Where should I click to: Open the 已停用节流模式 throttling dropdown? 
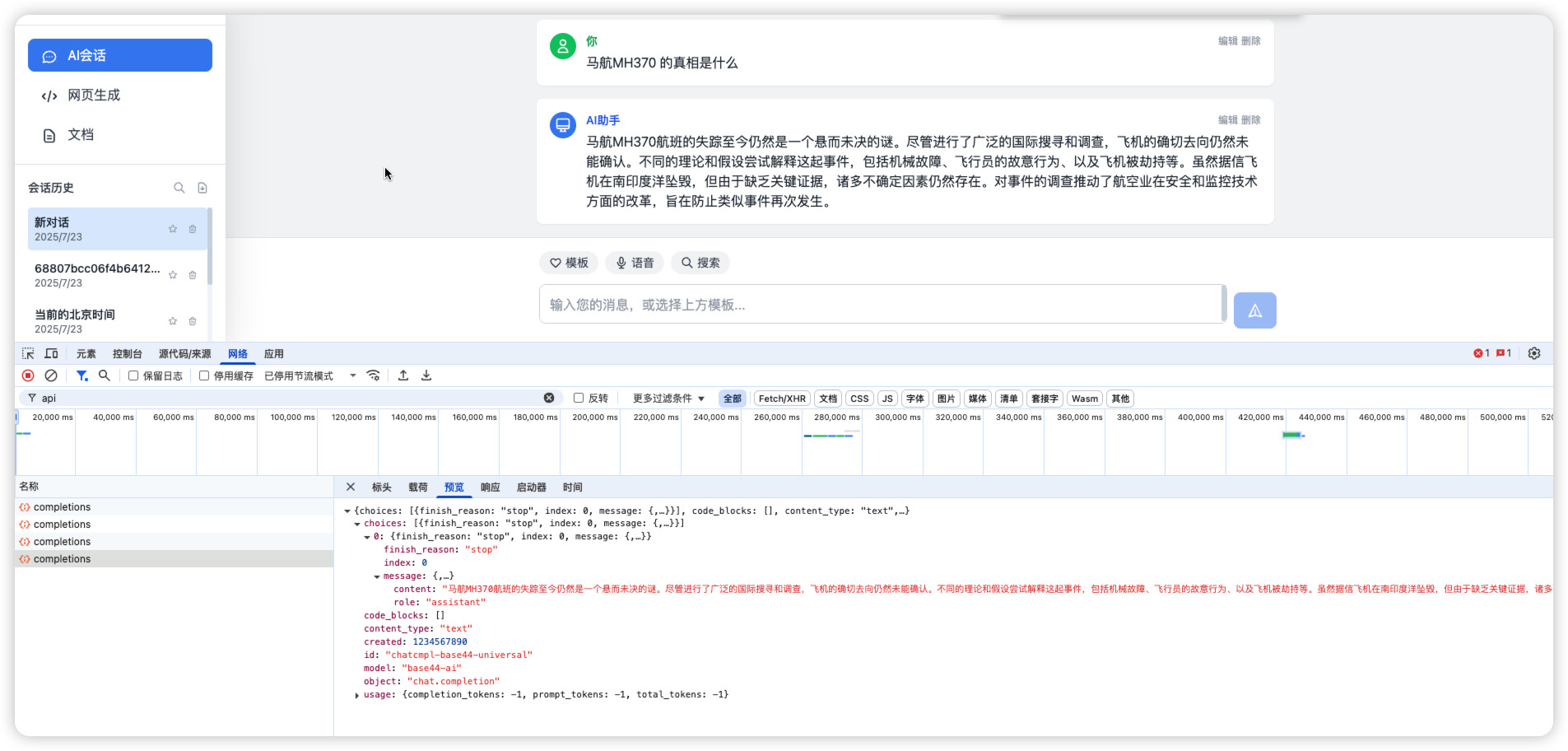(x=309, y=376)
